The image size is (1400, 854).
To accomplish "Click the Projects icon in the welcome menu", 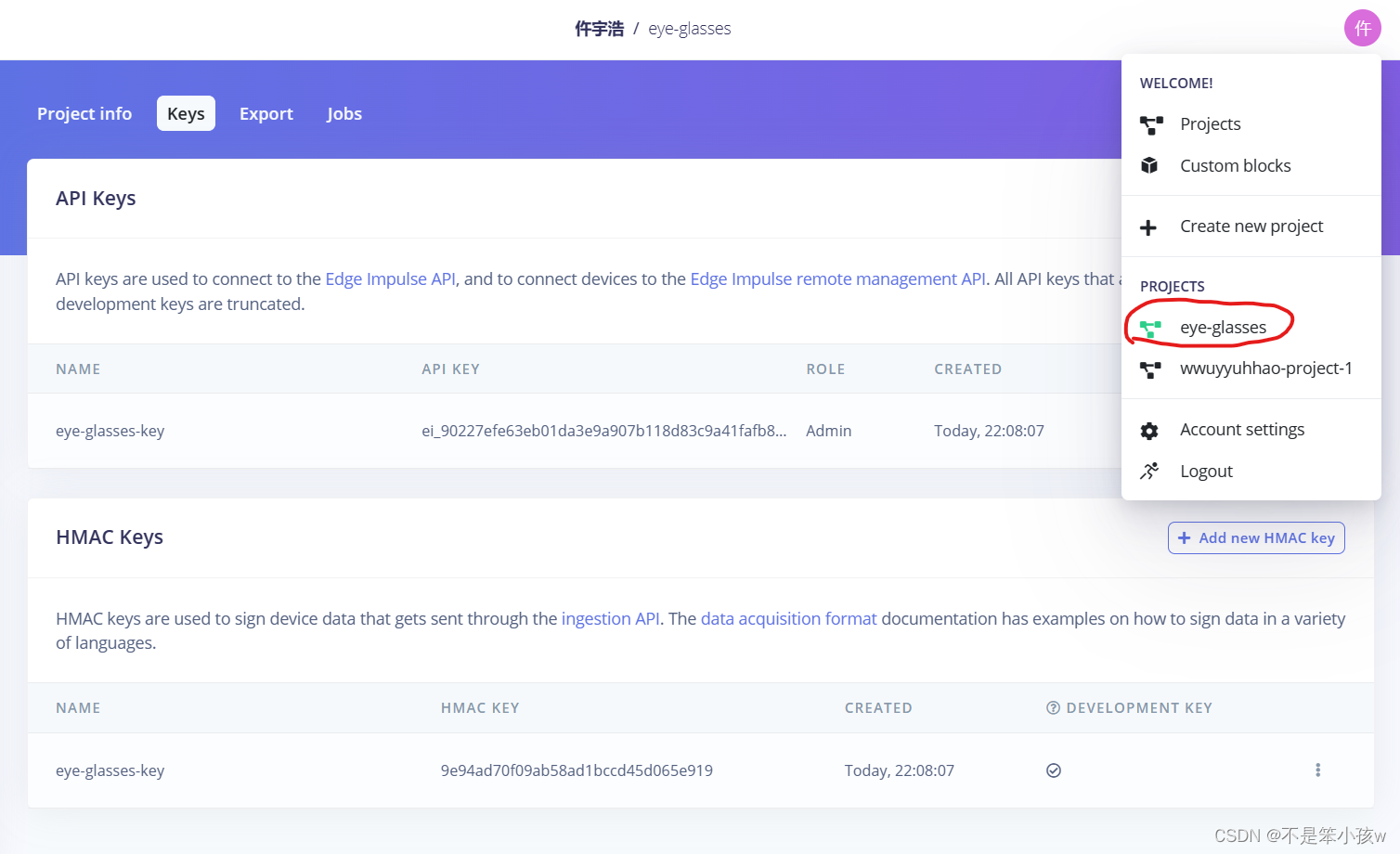I will pos(1151,123).
